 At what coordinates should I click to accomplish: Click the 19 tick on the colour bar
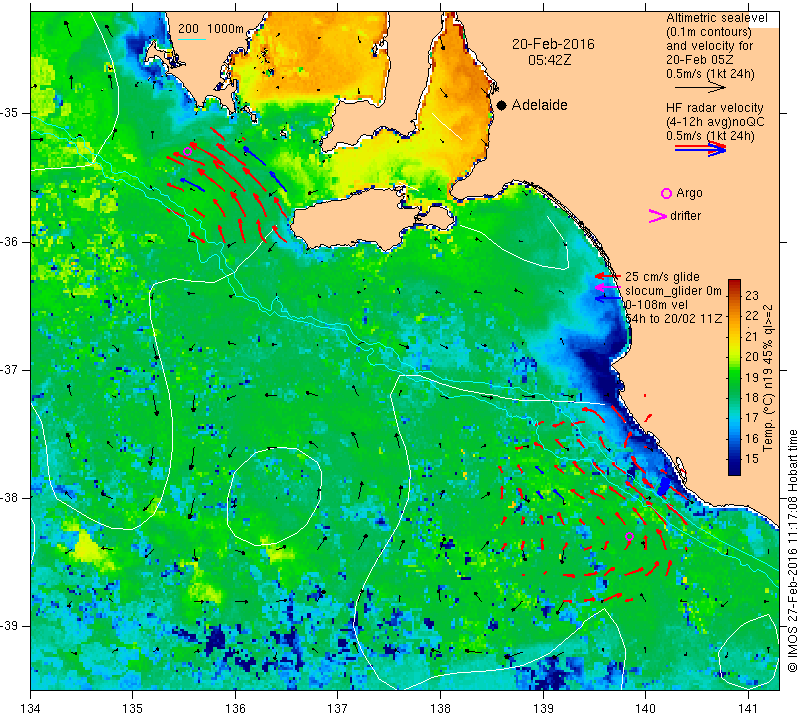752,378
